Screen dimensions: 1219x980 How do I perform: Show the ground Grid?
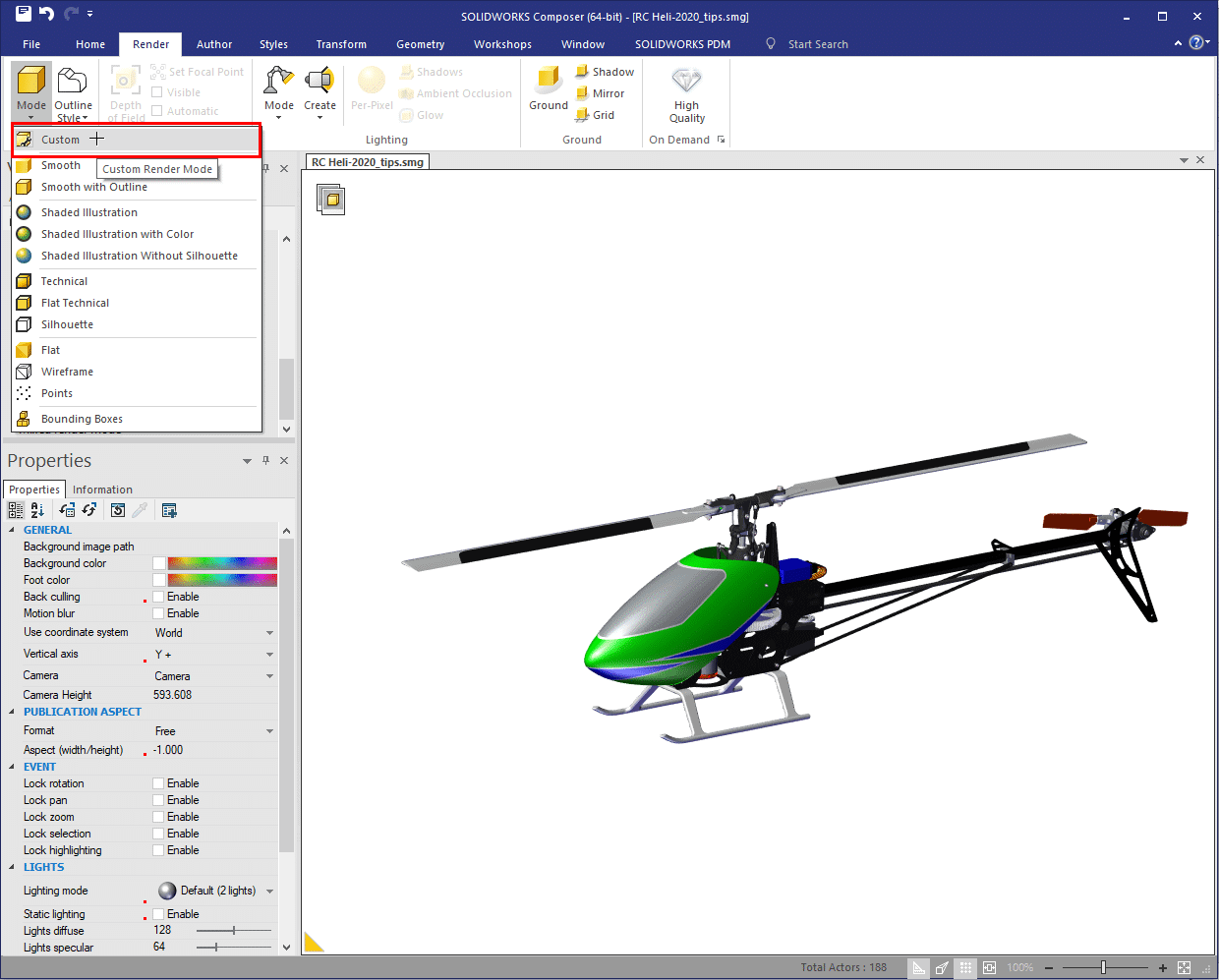click(595, 115)
